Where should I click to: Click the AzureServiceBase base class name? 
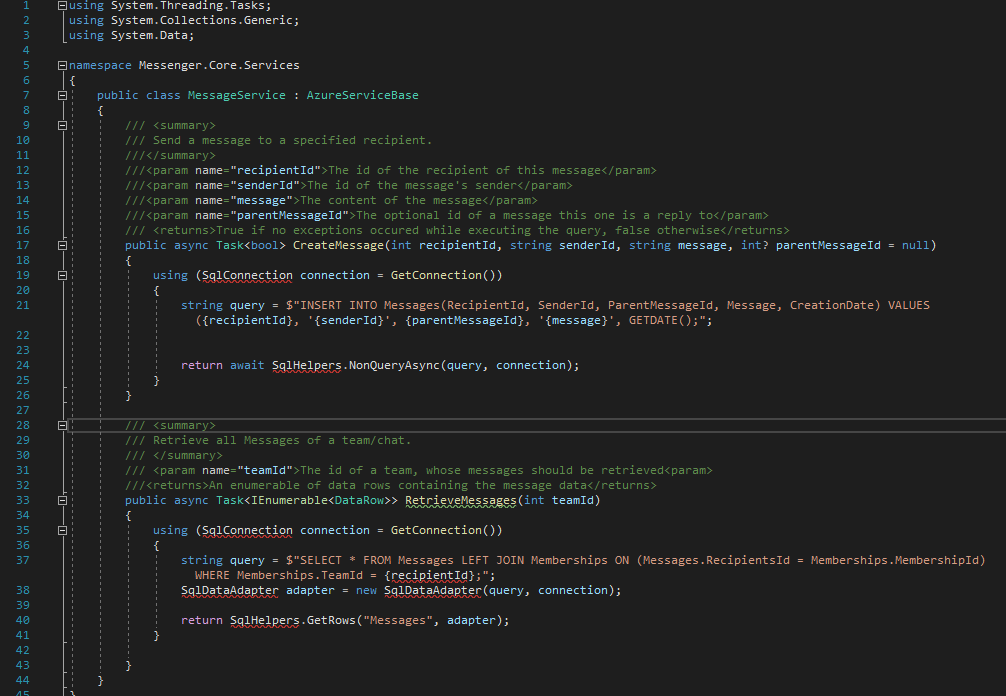(x=362, y=95)
